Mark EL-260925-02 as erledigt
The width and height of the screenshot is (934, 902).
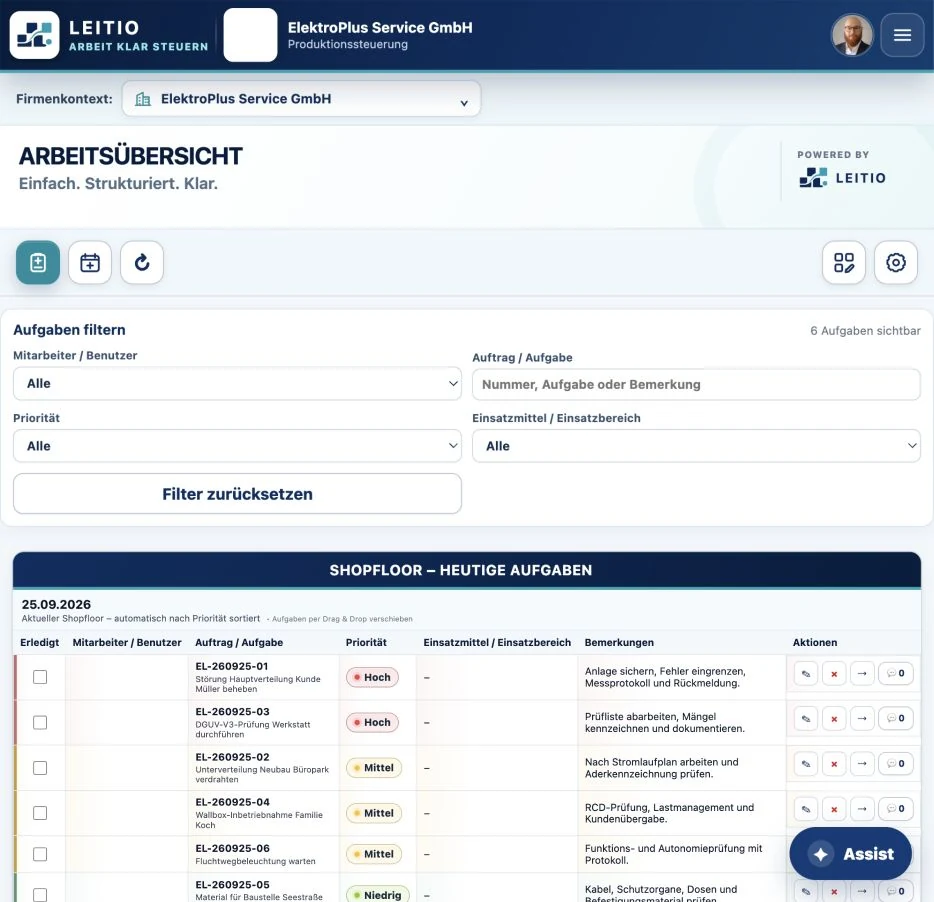tap(40, 767)
